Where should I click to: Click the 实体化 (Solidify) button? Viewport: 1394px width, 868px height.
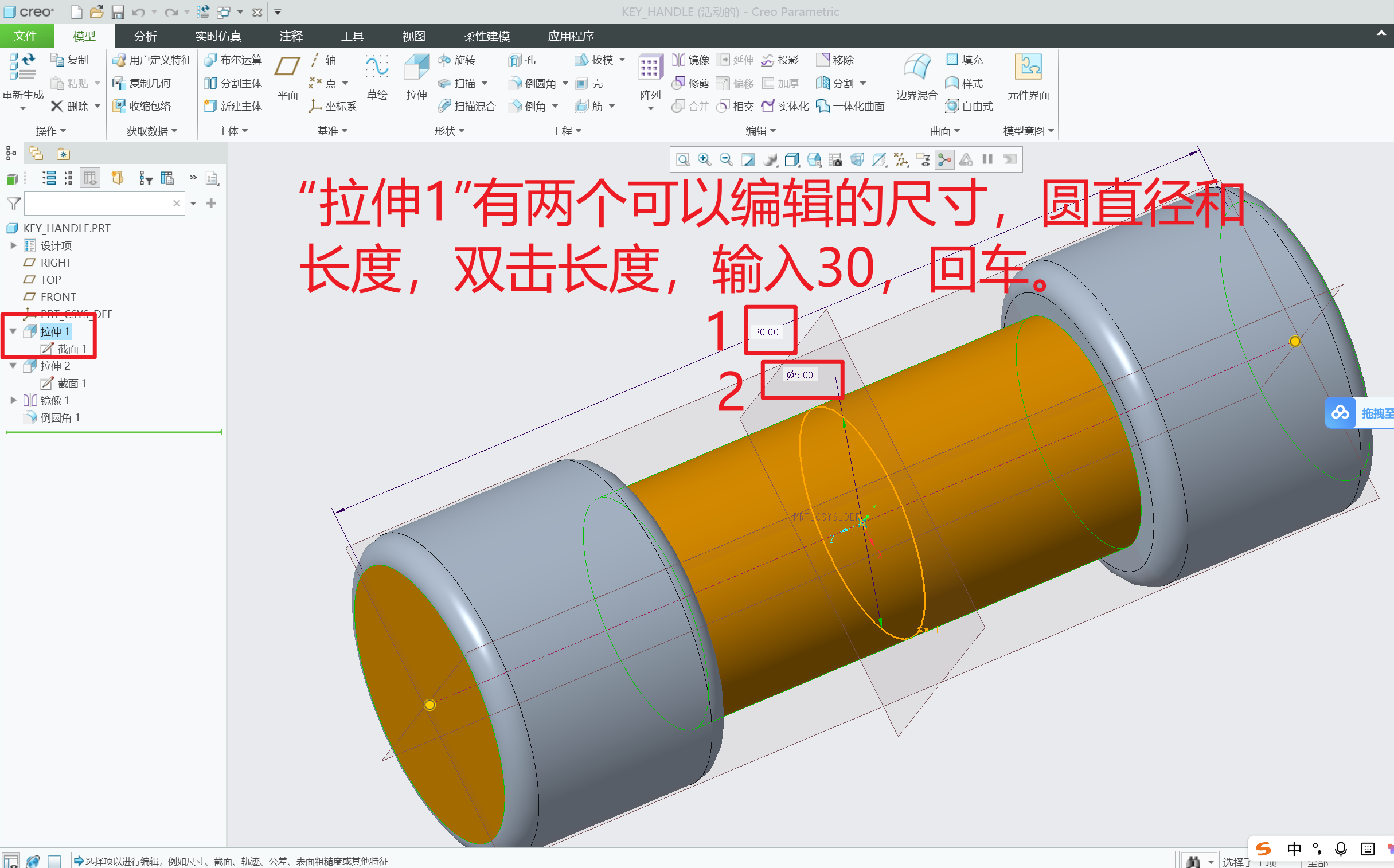(785, 106)
